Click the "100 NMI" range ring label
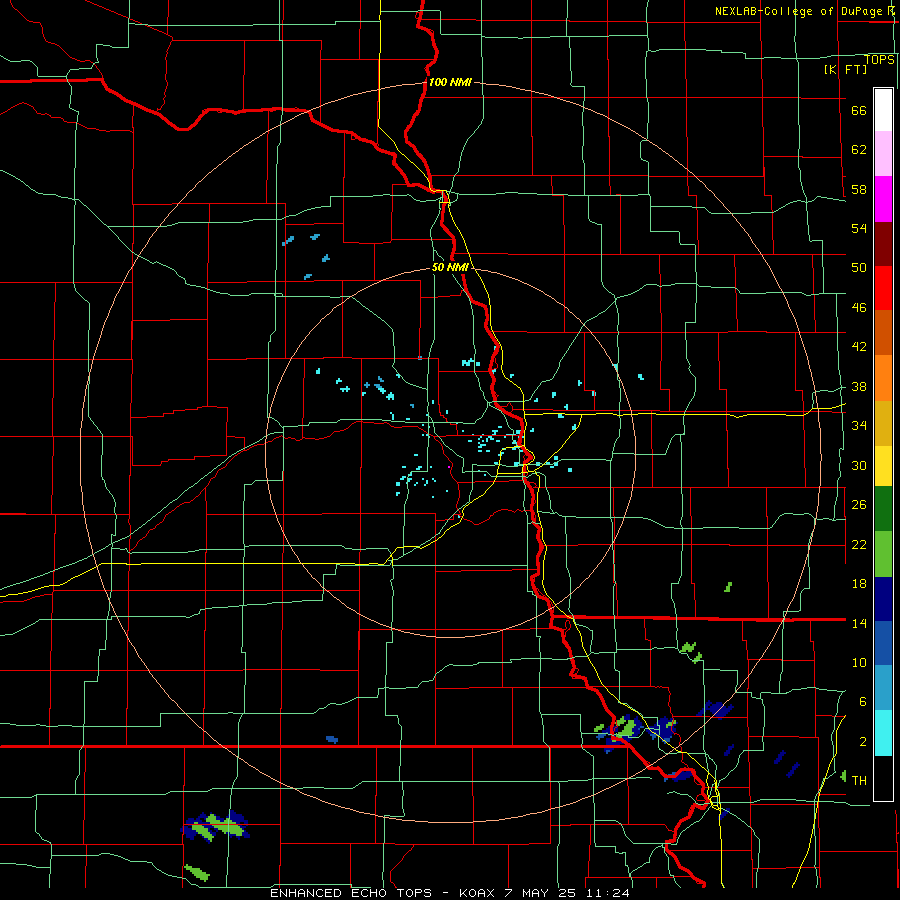The image size is (900, 900). click(x=450, y=82)
